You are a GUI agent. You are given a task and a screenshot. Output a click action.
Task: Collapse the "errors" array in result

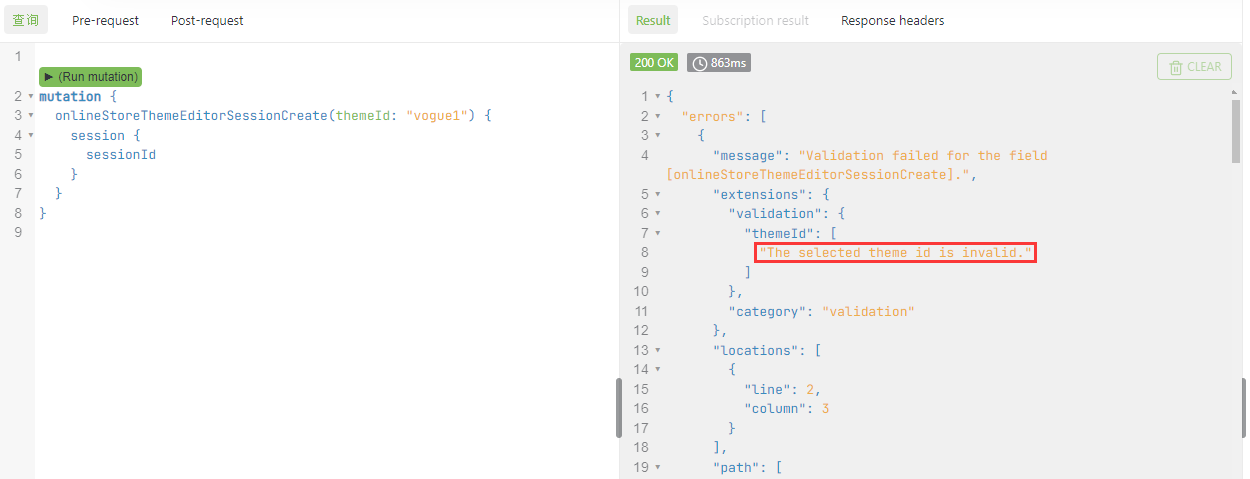[657, 116]
